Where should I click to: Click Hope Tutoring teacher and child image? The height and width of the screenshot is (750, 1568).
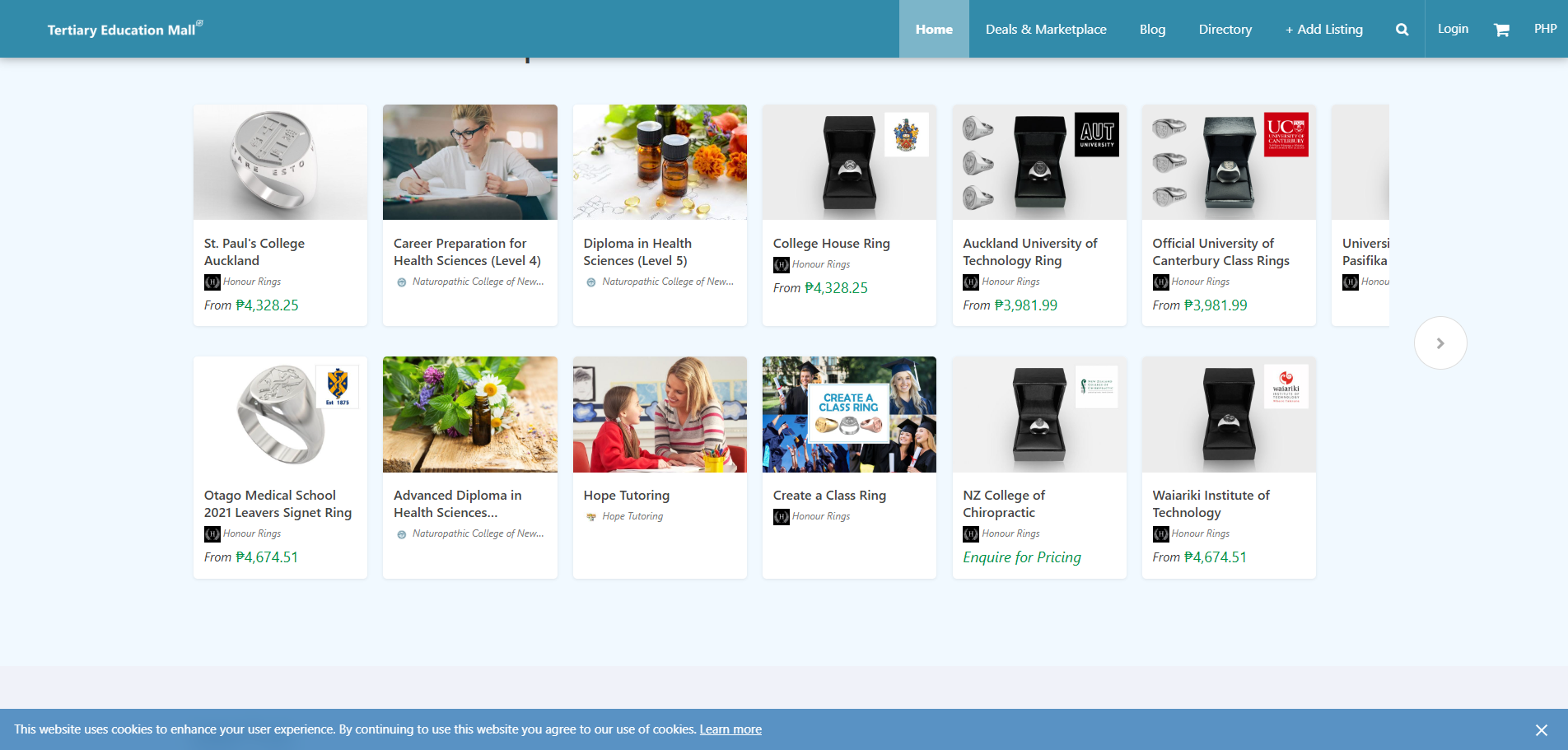(660, 414)
